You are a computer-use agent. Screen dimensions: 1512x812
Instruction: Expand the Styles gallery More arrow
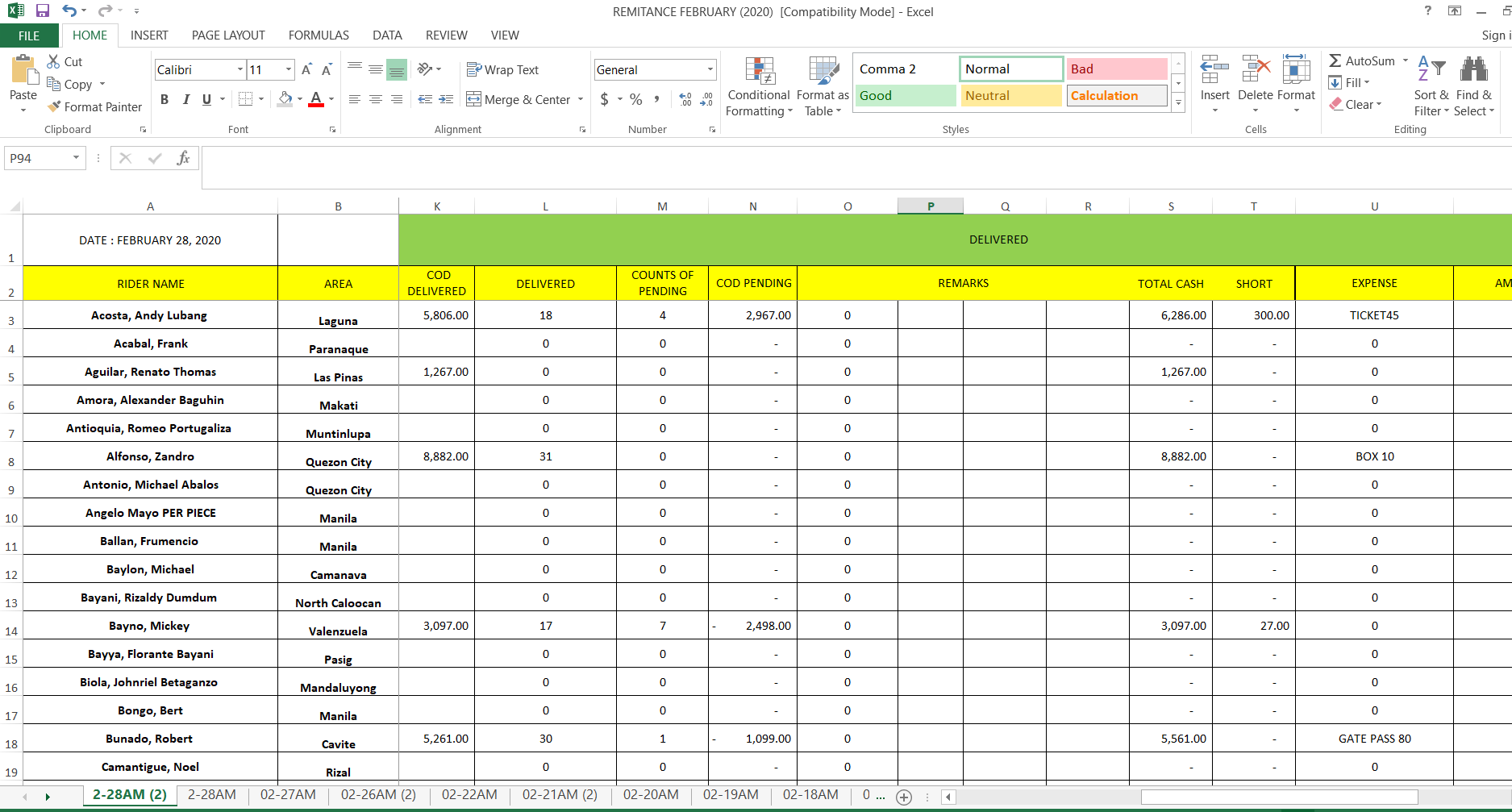pos(1178,102)
